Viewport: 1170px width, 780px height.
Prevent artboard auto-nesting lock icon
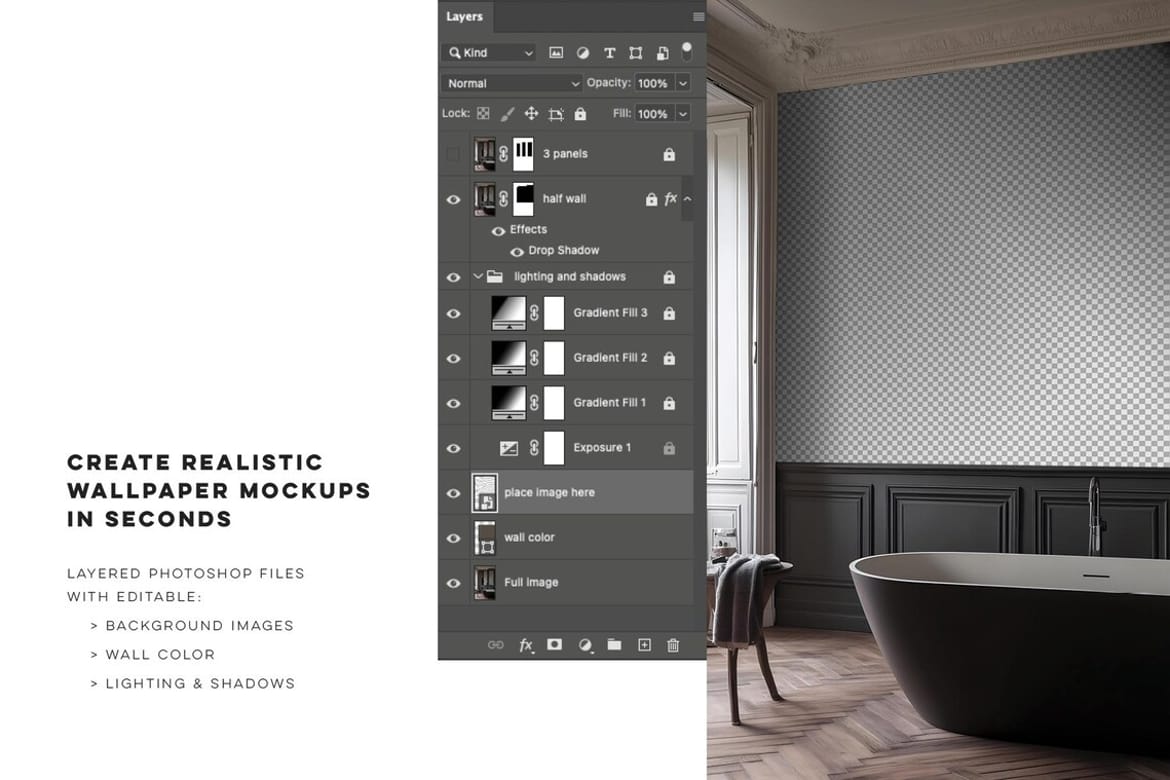pos(556,114)
